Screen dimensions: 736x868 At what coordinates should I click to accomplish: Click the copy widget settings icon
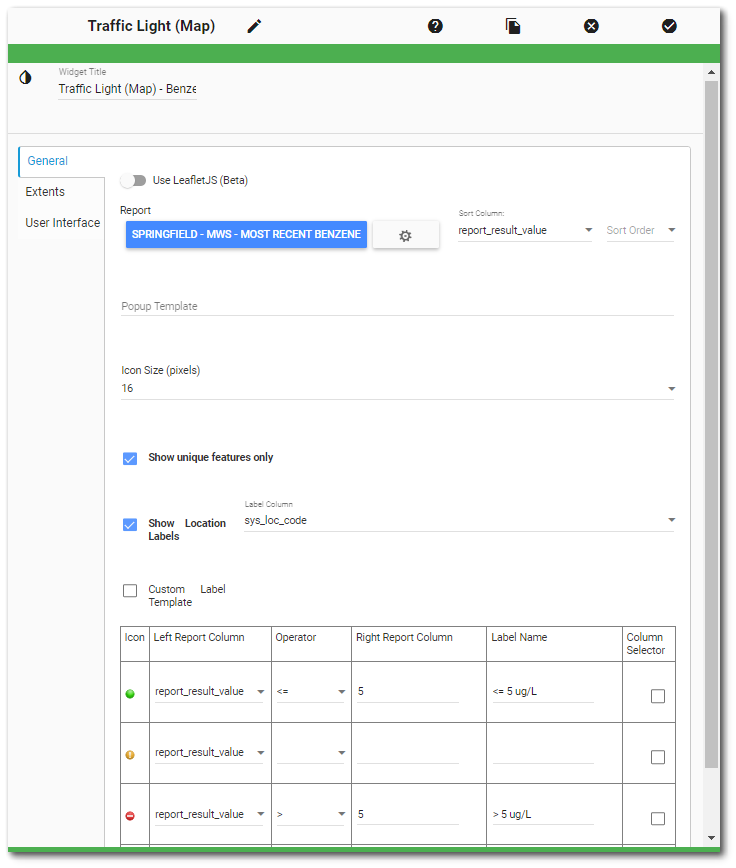point(513,26)
